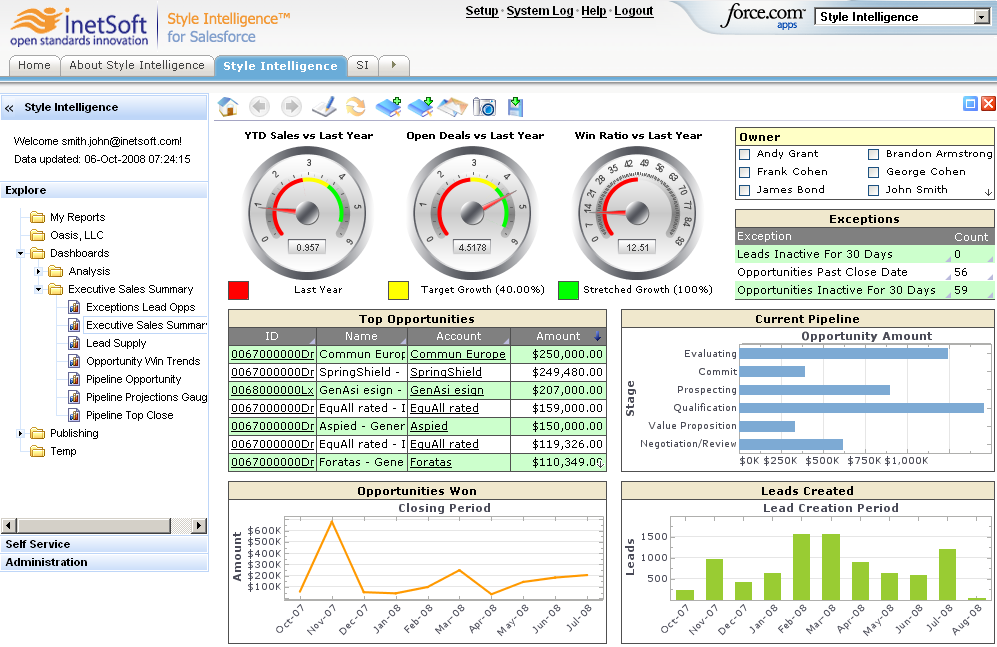
Task: Click the sidebar horizontal scrollbar right arrow
Action: [199, 525]
